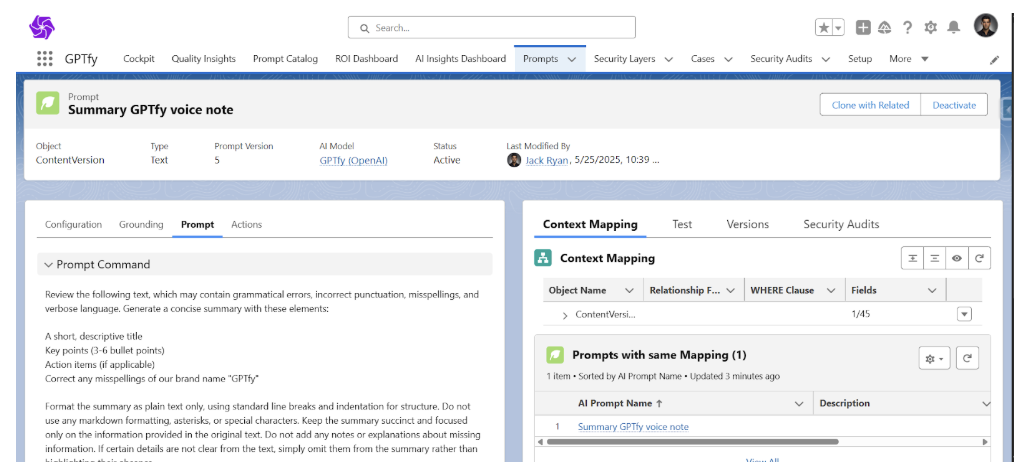Open Relationship Field column menu chevron
This screenshot has width=1022, height=464.
(730, 291)
